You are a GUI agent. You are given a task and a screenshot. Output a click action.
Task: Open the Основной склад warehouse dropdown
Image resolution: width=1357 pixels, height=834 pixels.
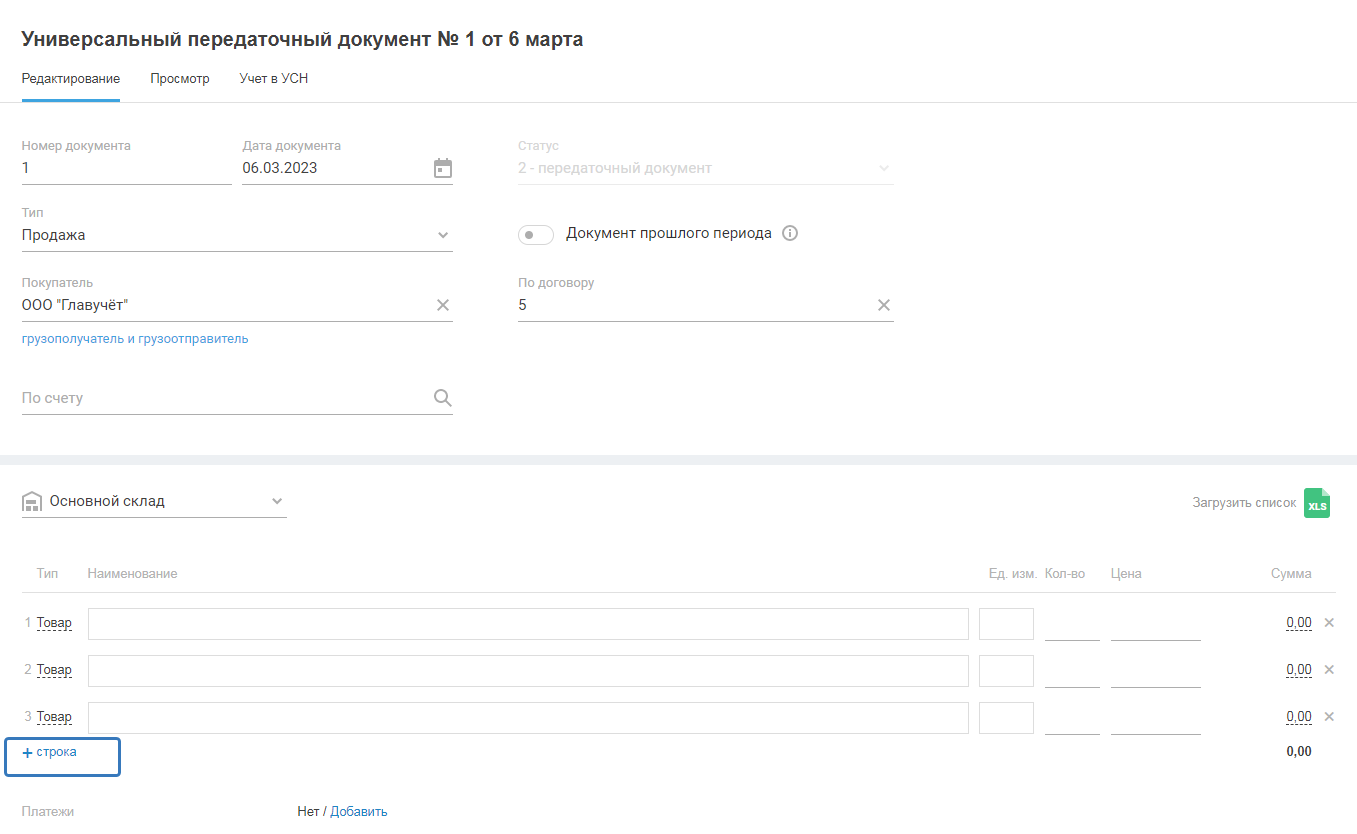tap(277, 502)
